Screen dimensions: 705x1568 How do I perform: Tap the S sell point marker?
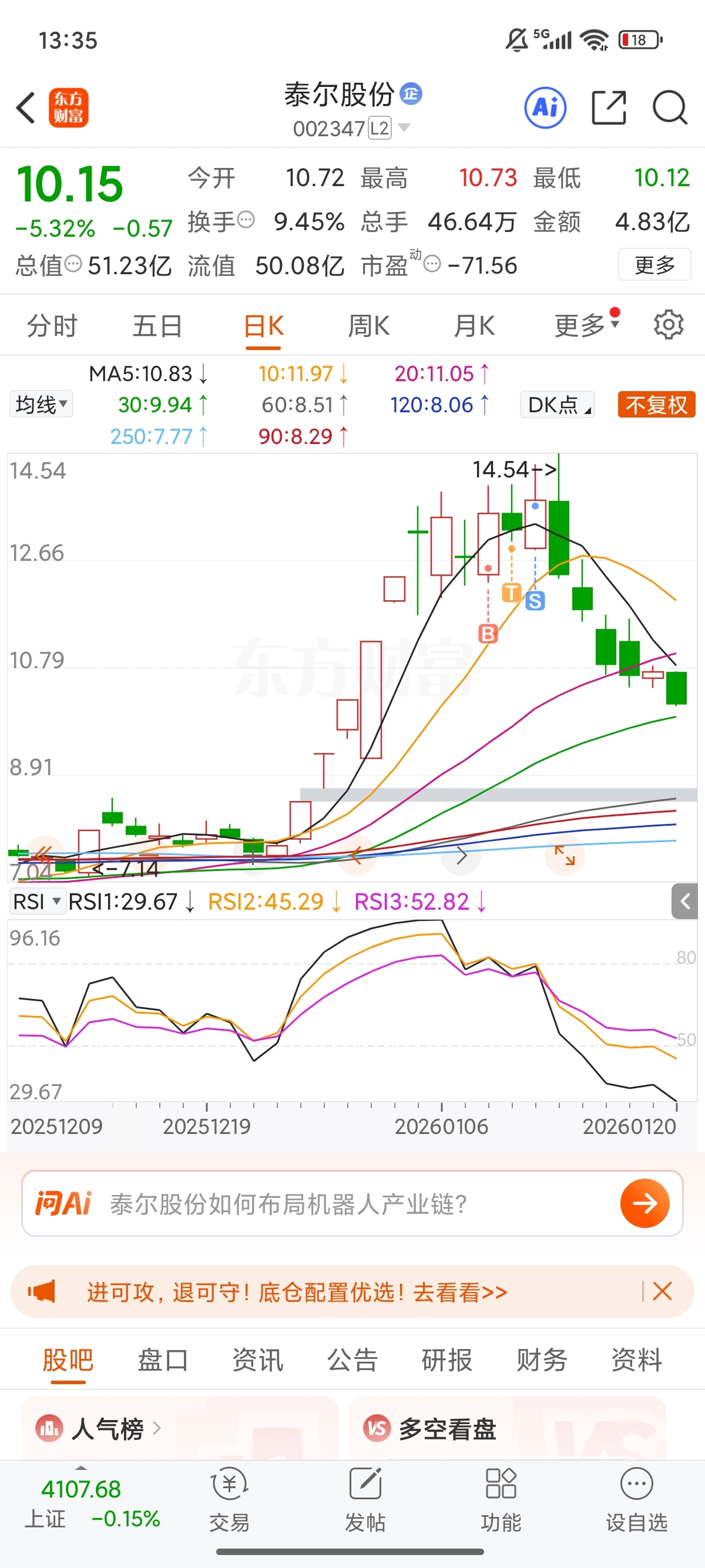(x=535, y=601)
